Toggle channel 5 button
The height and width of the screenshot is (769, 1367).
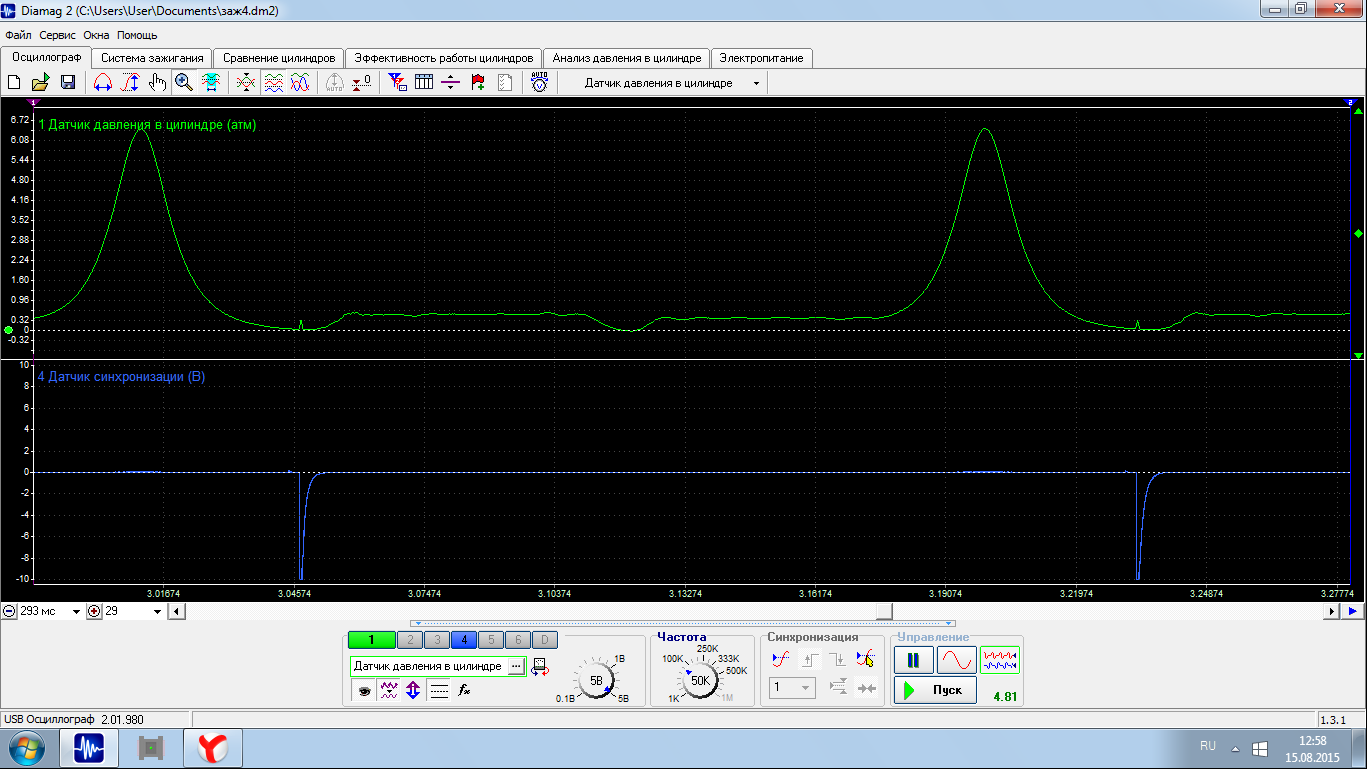click(490, 640)
